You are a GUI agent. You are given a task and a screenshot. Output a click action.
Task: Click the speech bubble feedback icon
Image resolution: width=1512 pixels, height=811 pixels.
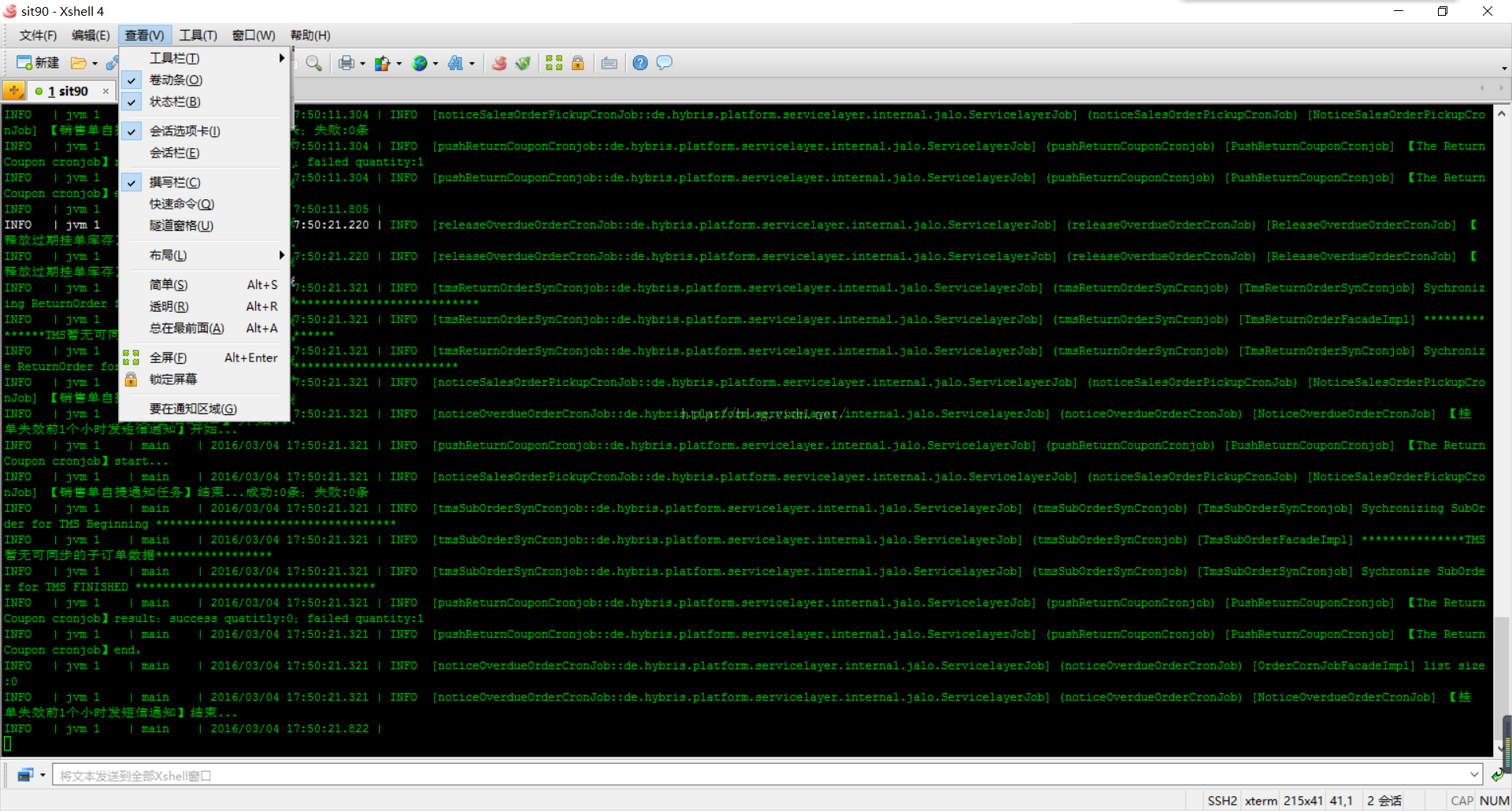[x=665, y=63]
